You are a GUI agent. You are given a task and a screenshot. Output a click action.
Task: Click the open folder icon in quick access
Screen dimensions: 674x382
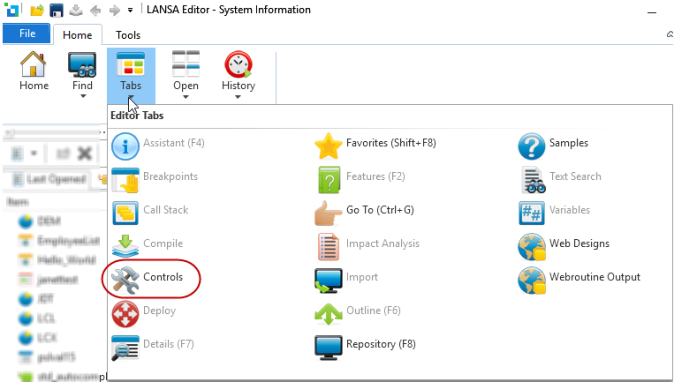(x=37, y=10)
